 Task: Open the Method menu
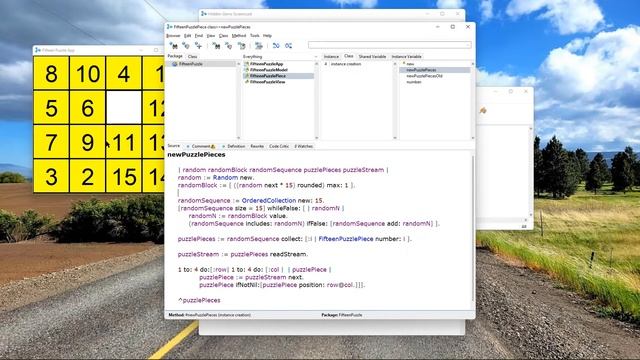239,36
